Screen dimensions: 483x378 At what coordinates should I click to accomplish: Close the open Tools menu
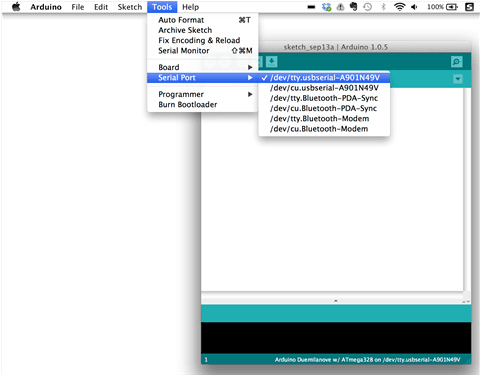point(162,7)
